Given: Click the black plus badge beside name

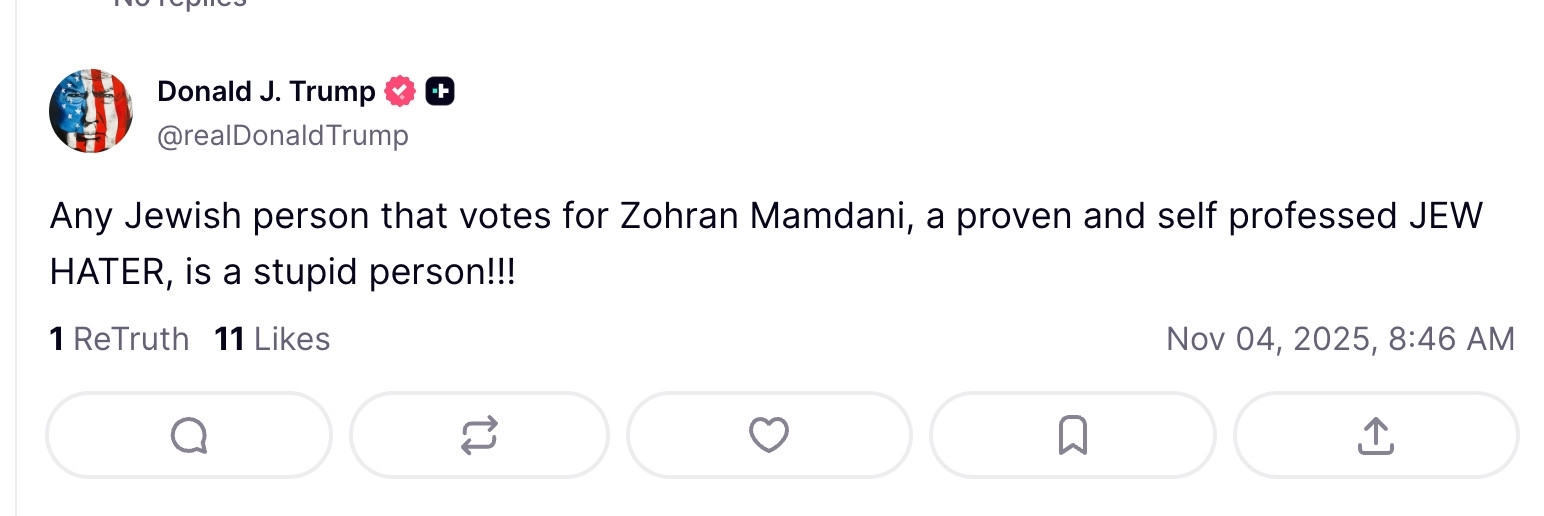Looking at the screenshot, I should 440,92.
